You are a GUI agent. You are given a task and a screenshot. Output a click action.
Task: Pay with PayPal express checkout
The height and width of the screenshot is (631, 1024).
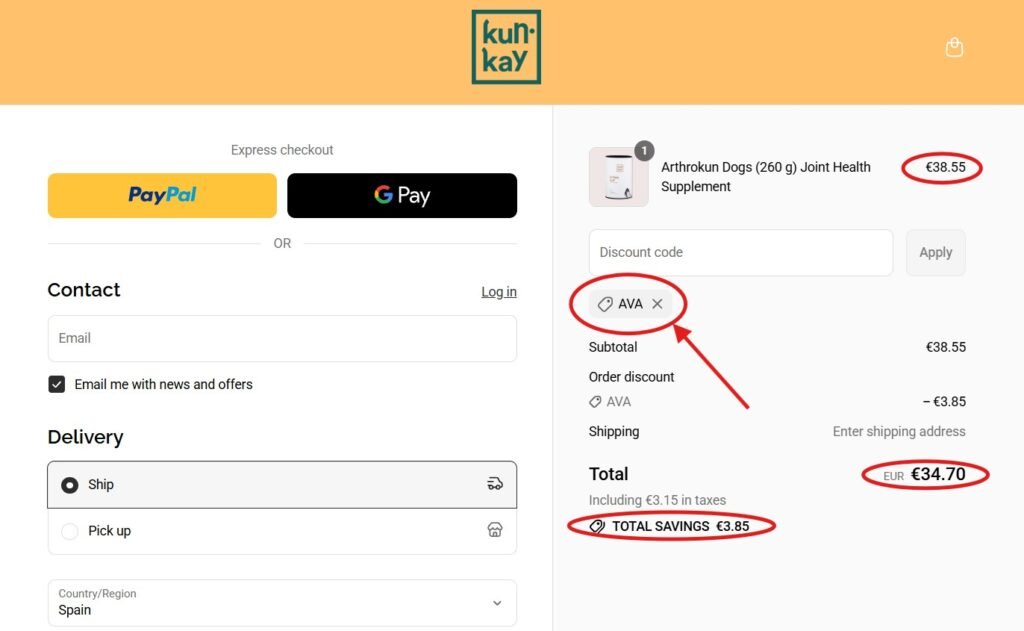pyautogui.click(x=162, y=195)
